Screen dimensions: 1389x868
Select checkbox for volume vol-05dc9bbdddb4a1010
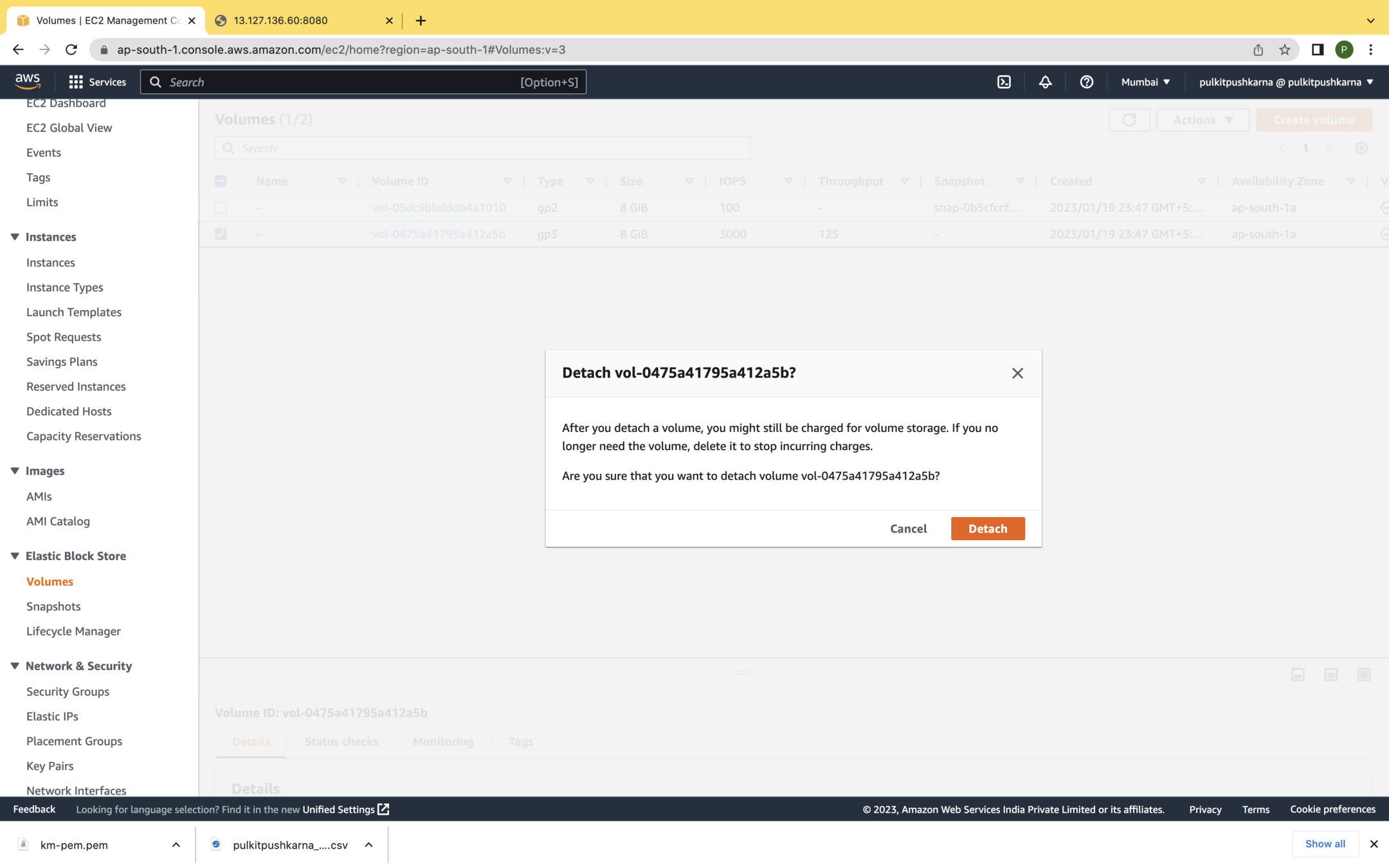[221, 208]
